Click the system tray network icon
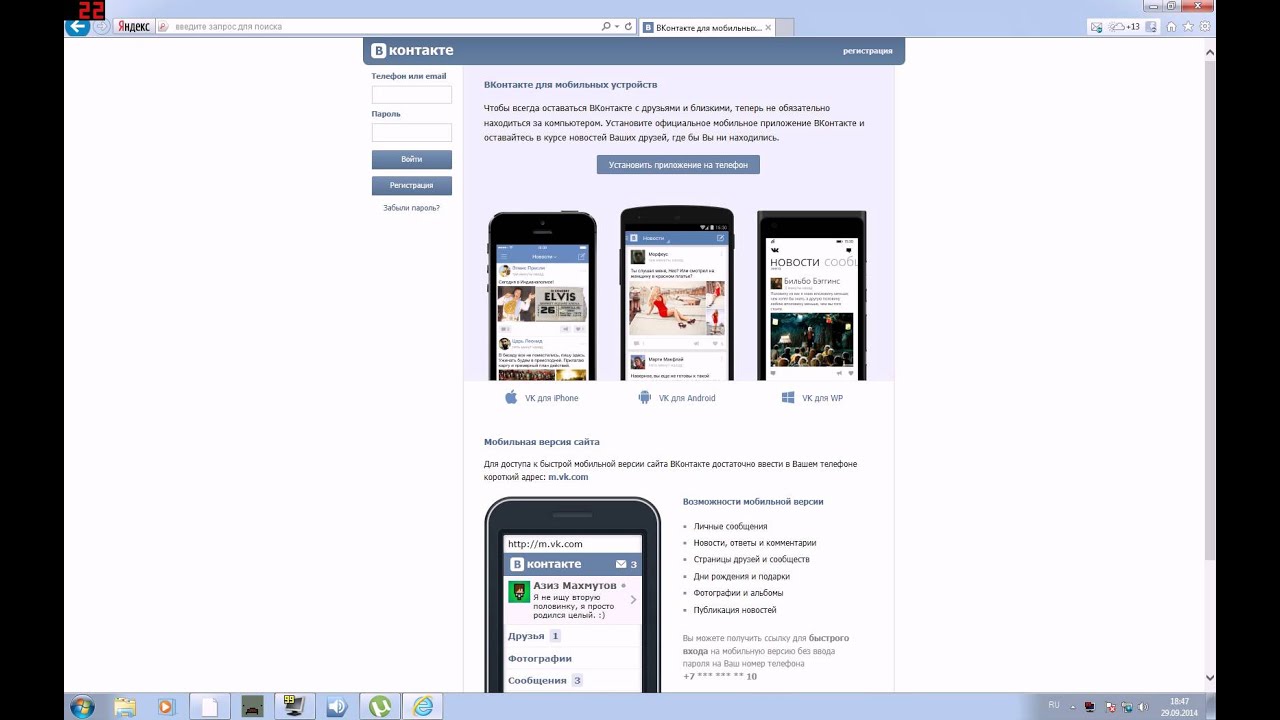 (1128, 707)
